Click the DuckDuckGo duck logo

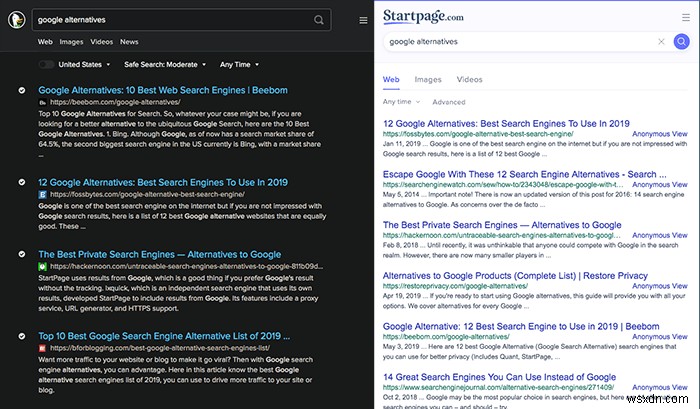15,19
